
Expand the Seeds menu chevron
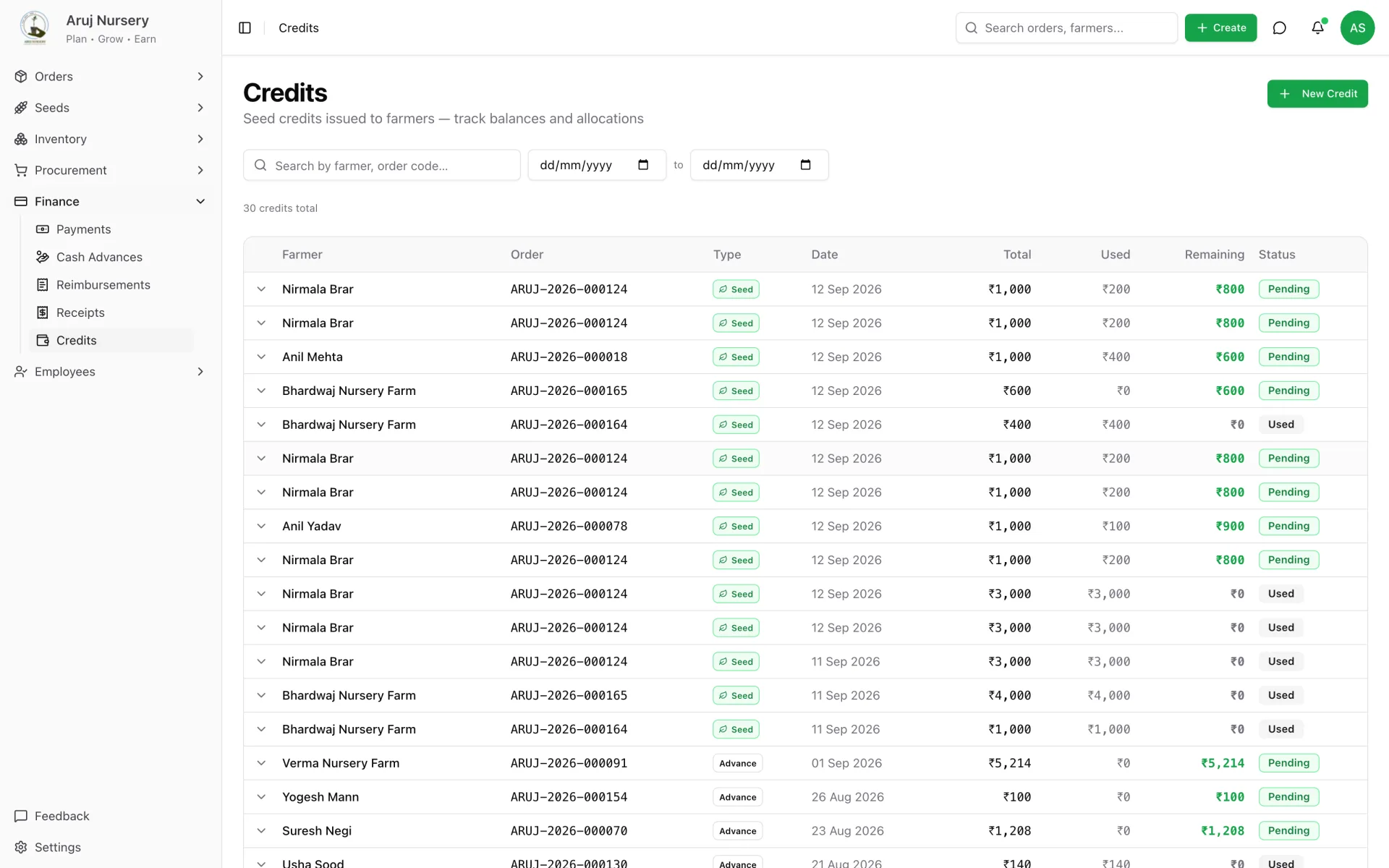[x=200, y=107]
